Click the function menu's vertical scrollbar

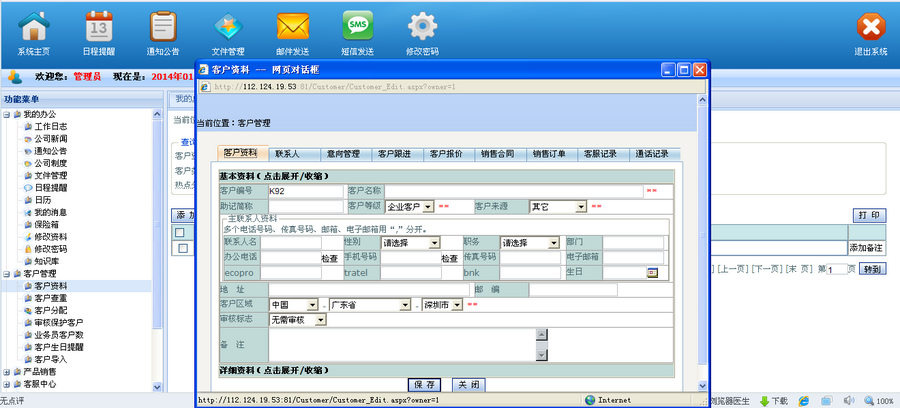pos(158,250)
